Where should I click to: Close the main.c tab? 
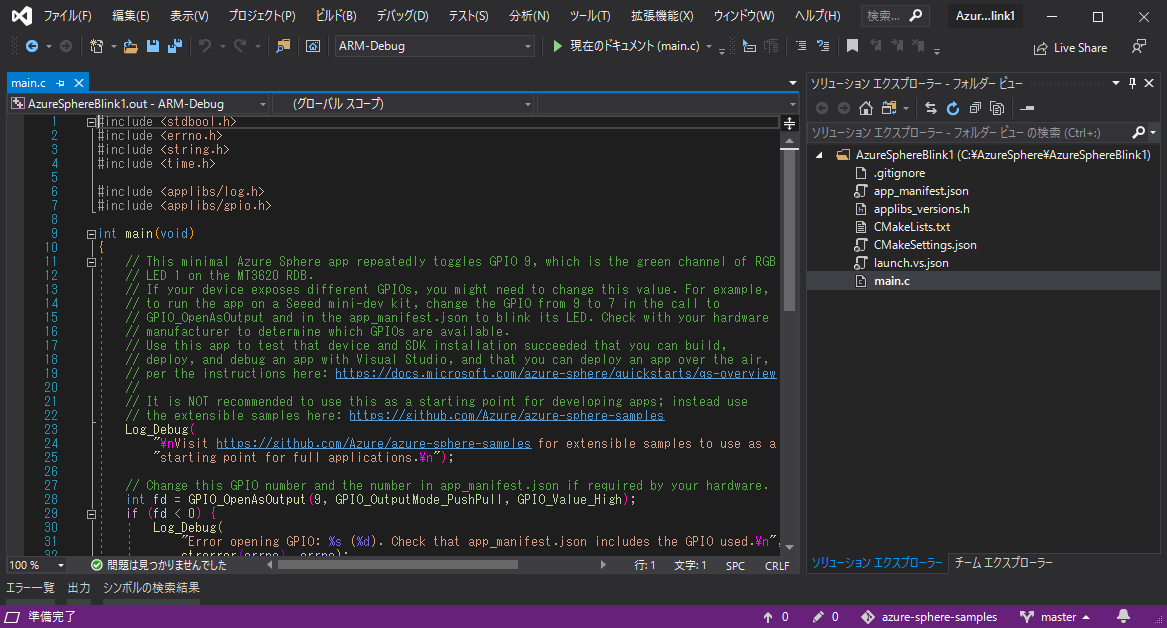79,83
